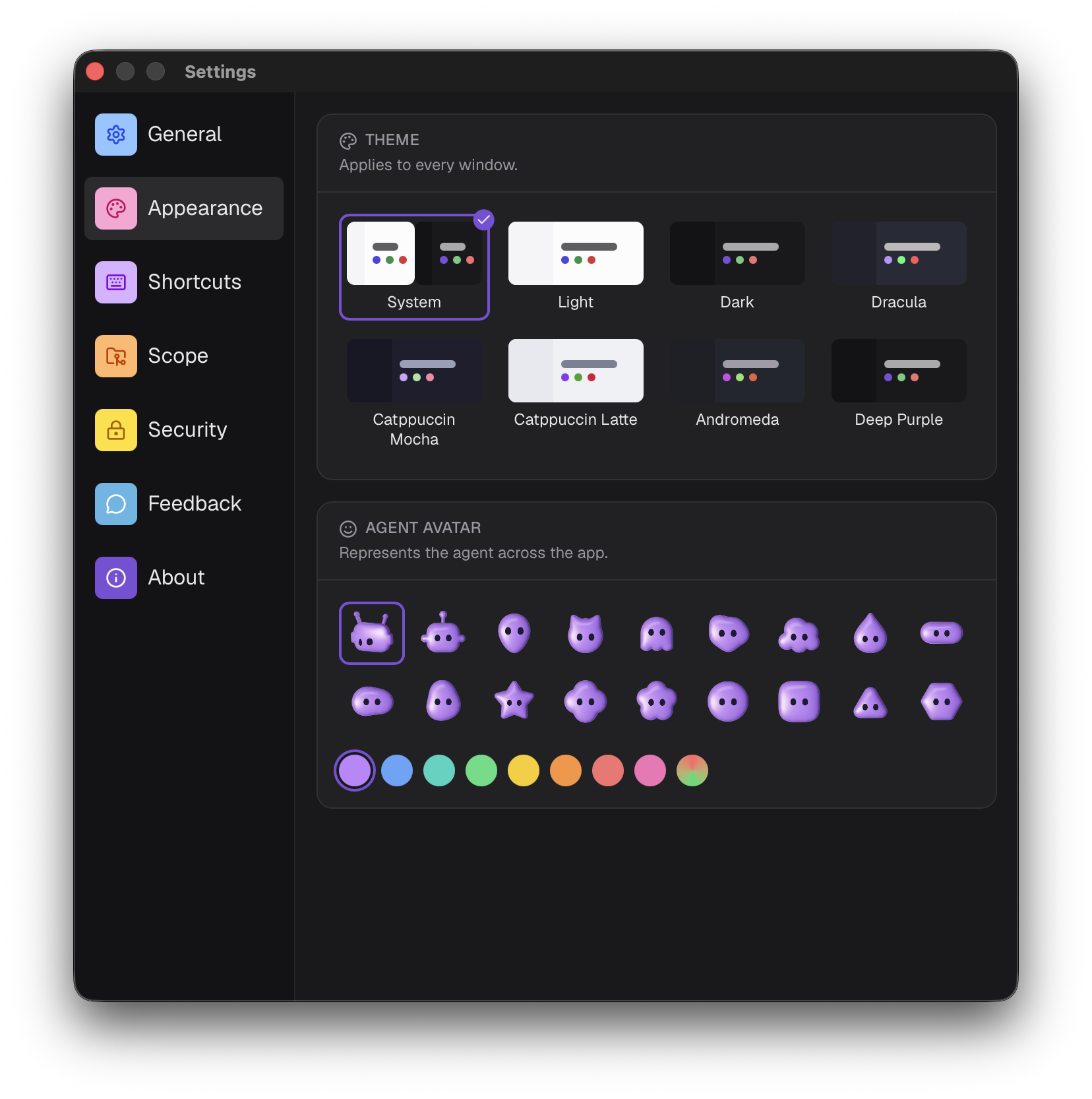Choose the water droplet avatar
This screenshot has height=1099, width=1092.
tap(870, 633)
